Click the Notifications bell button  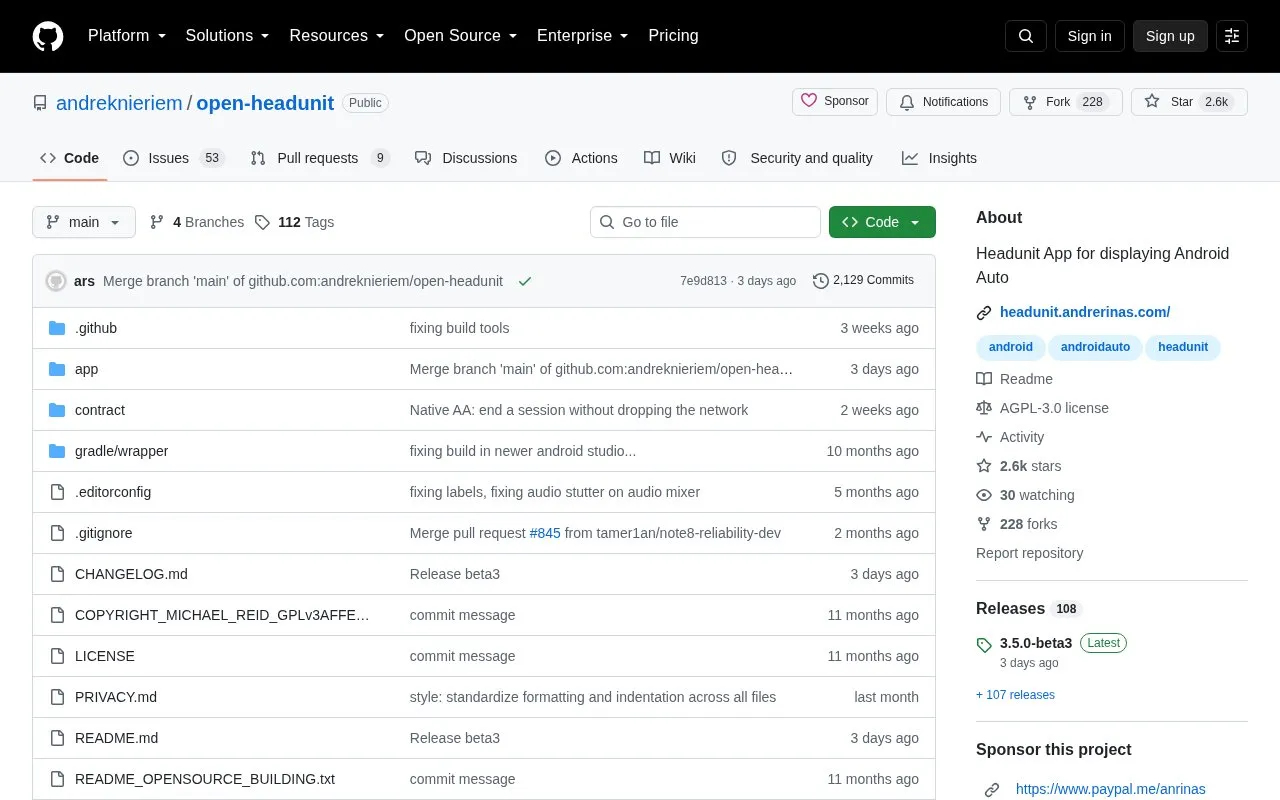click(943, 102)
